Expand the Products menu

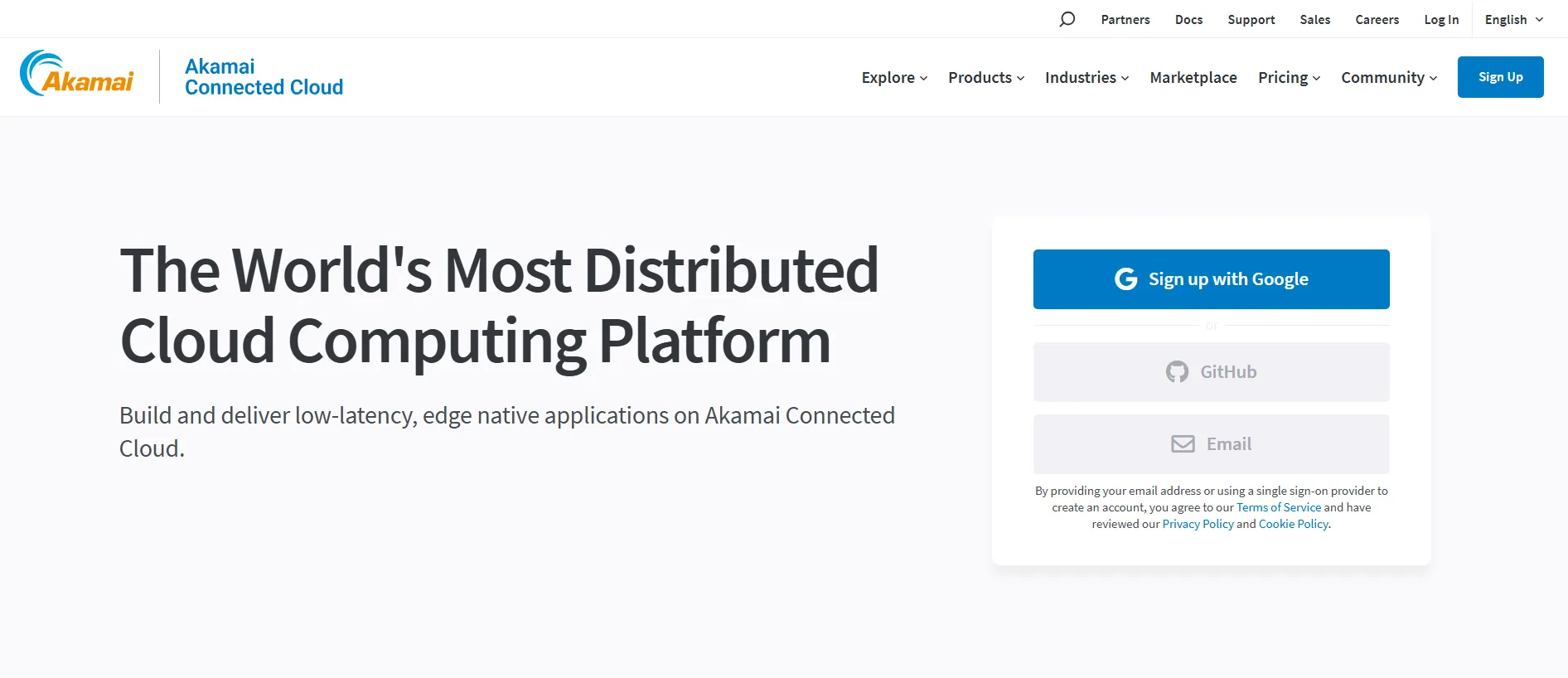pos(986,77)
